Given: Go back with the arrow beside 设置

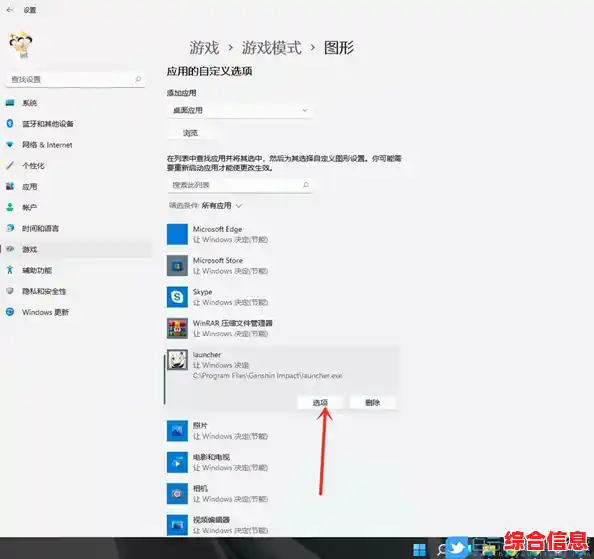Looking at the screenshot, I should [x=10, y=10].
